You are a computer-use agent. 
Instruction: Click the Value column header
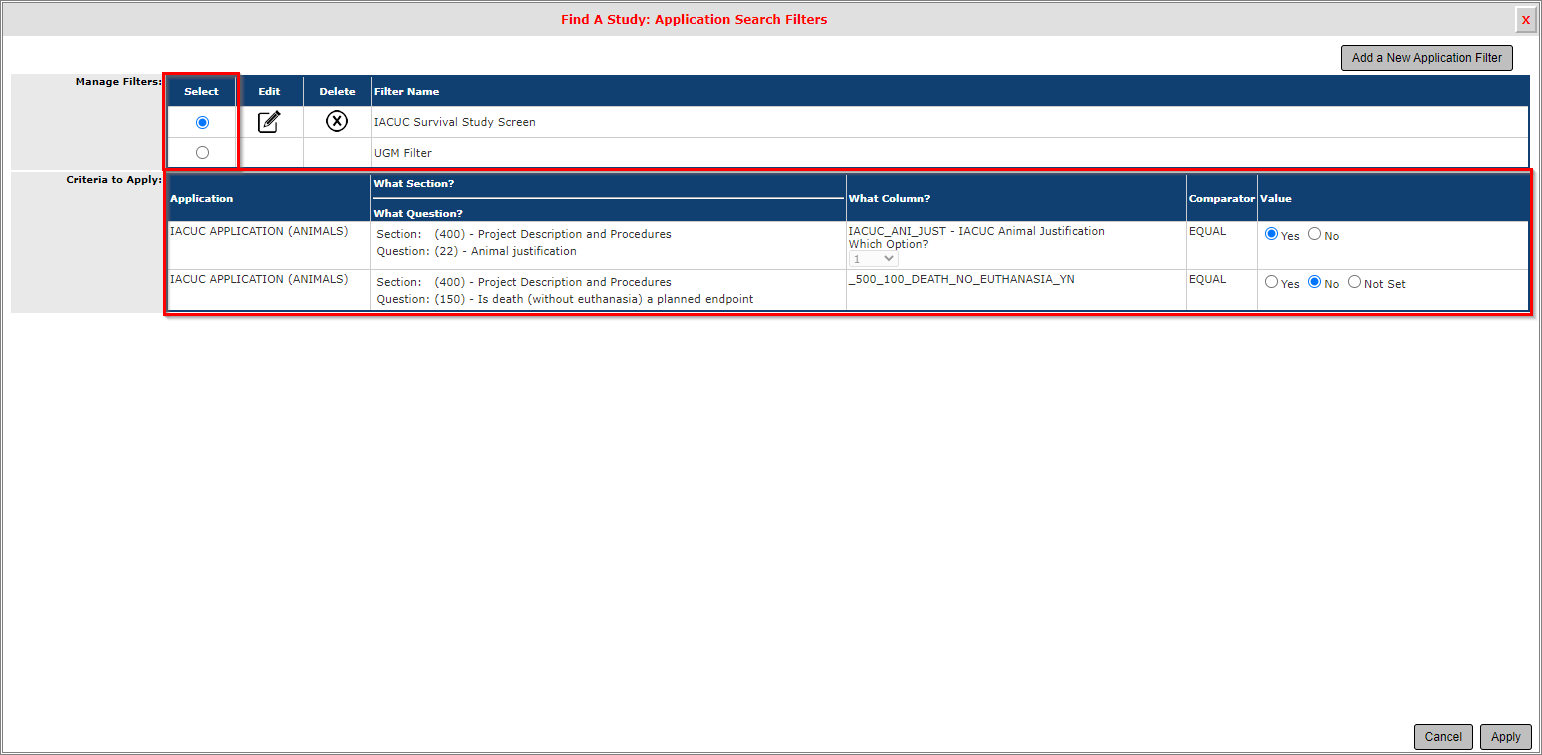click(x=1275, y=198)
